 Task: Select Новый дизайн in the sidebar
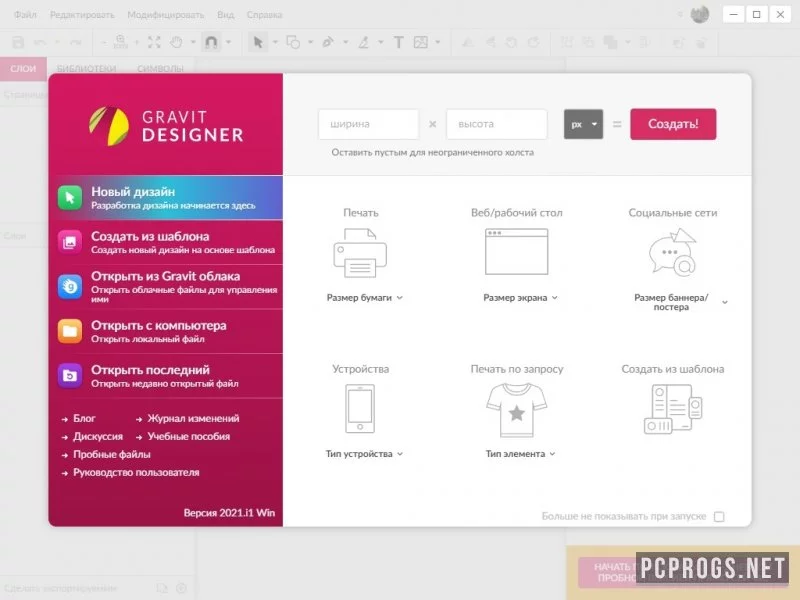coord(166,198)
